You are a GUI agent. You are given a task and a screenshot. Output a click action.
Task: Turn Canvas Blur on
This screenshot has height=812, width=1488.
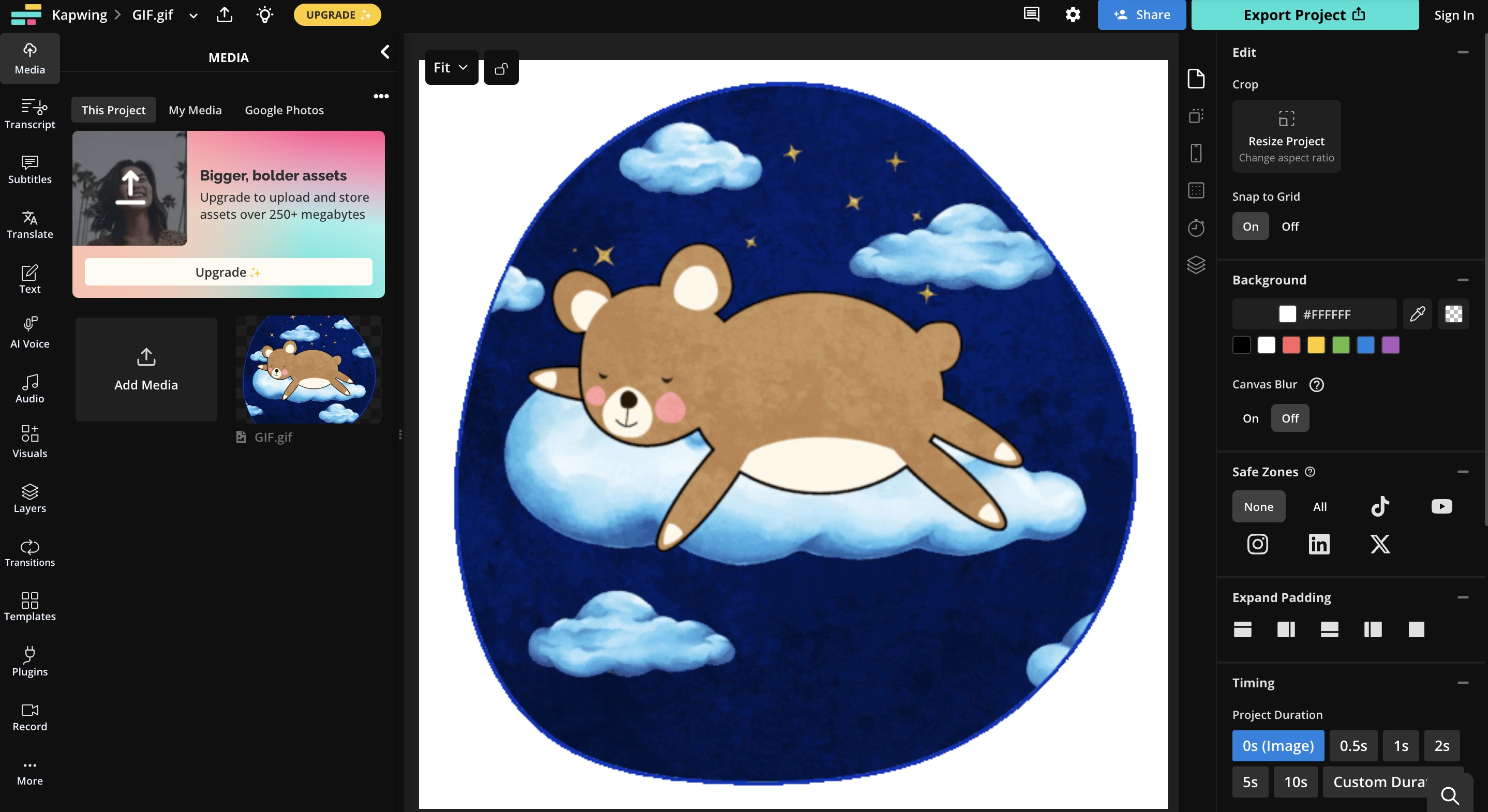tap(1250, 418)
